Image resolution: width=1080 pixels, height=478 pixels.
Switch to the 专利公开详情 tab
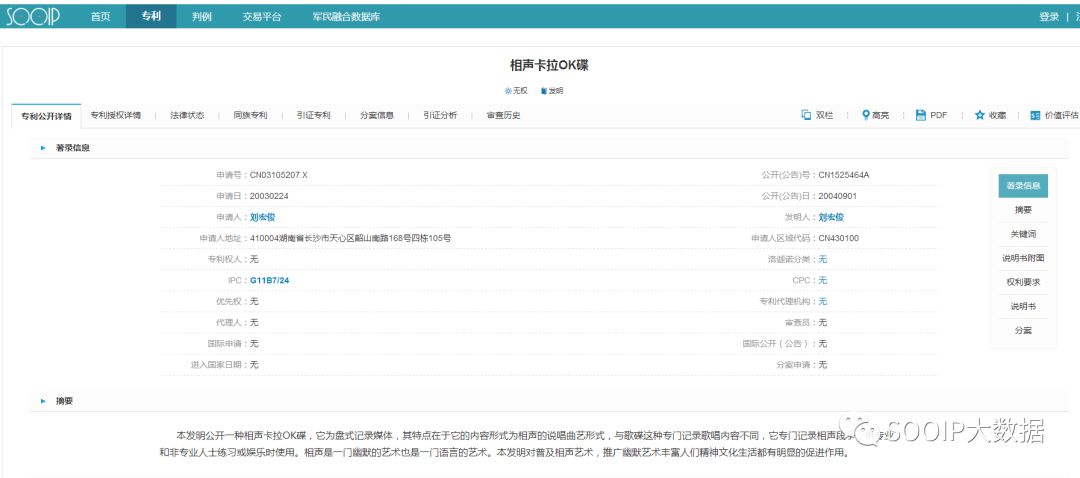click(x=46, y=116)
